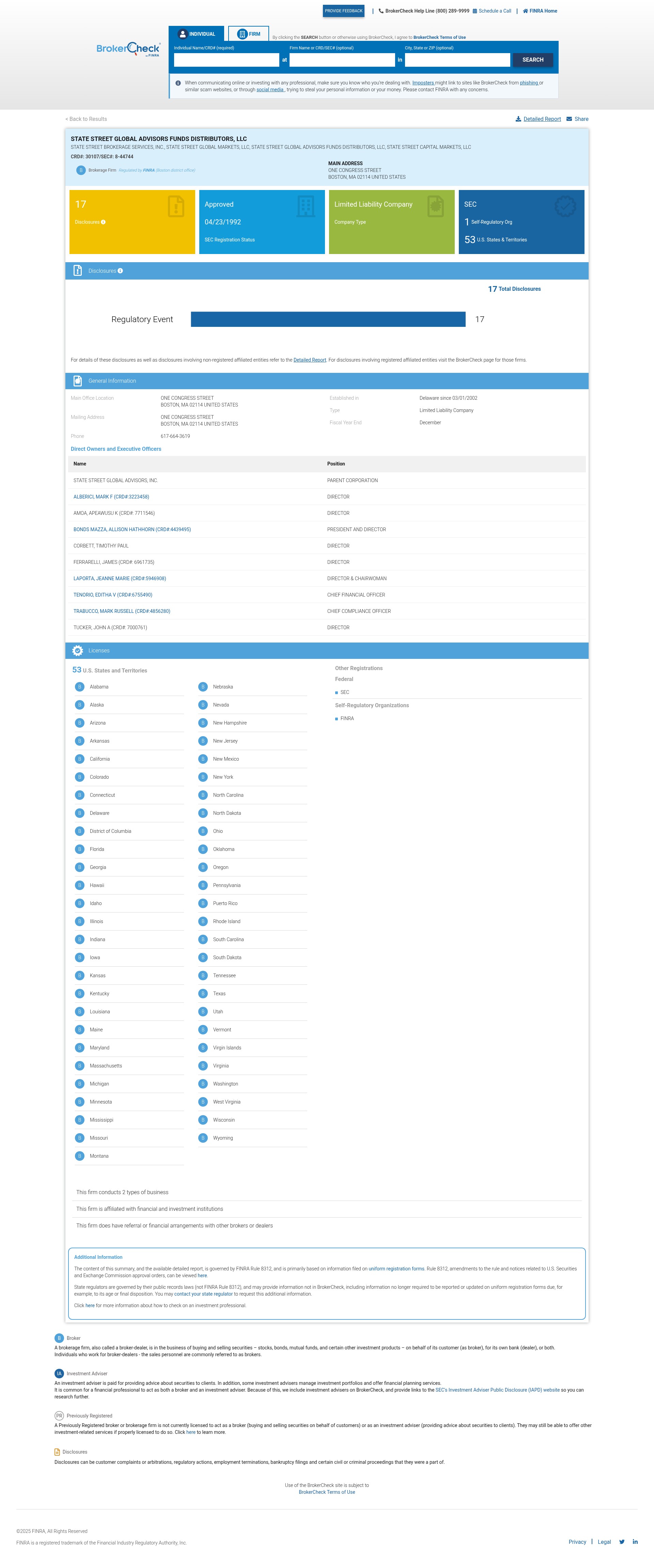Click the City, State or ZIP input field
The width and height of the screenshot is (654, 1568).
[x=457, y=60]
